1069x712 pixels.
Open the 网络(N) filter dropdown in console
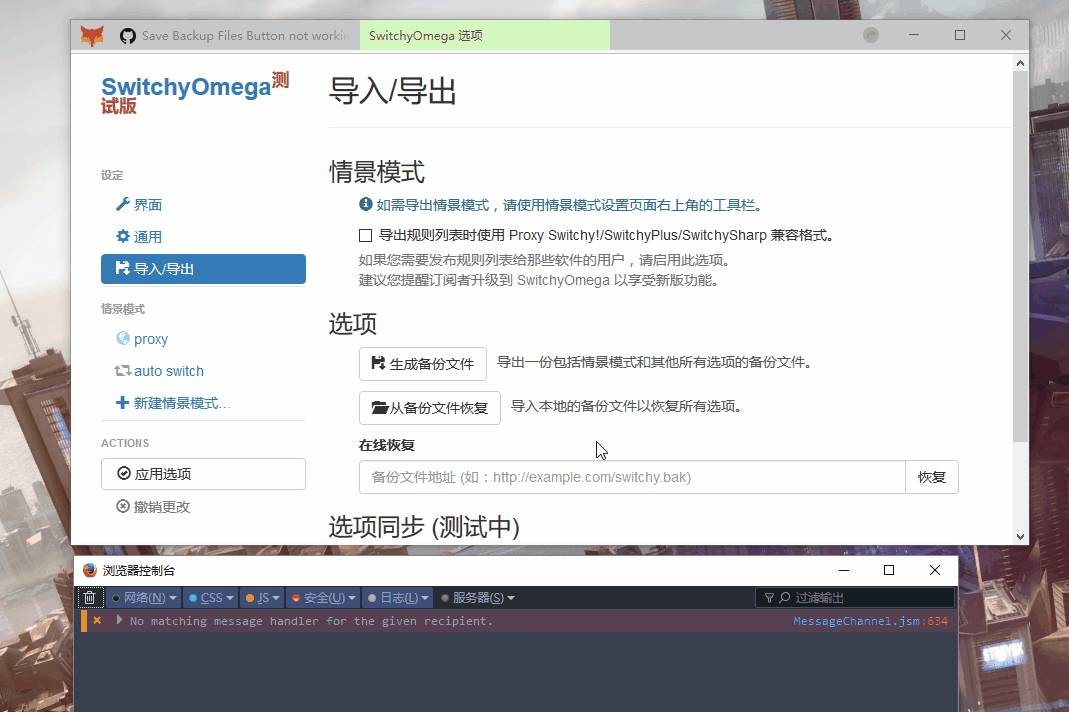[144, 598]
